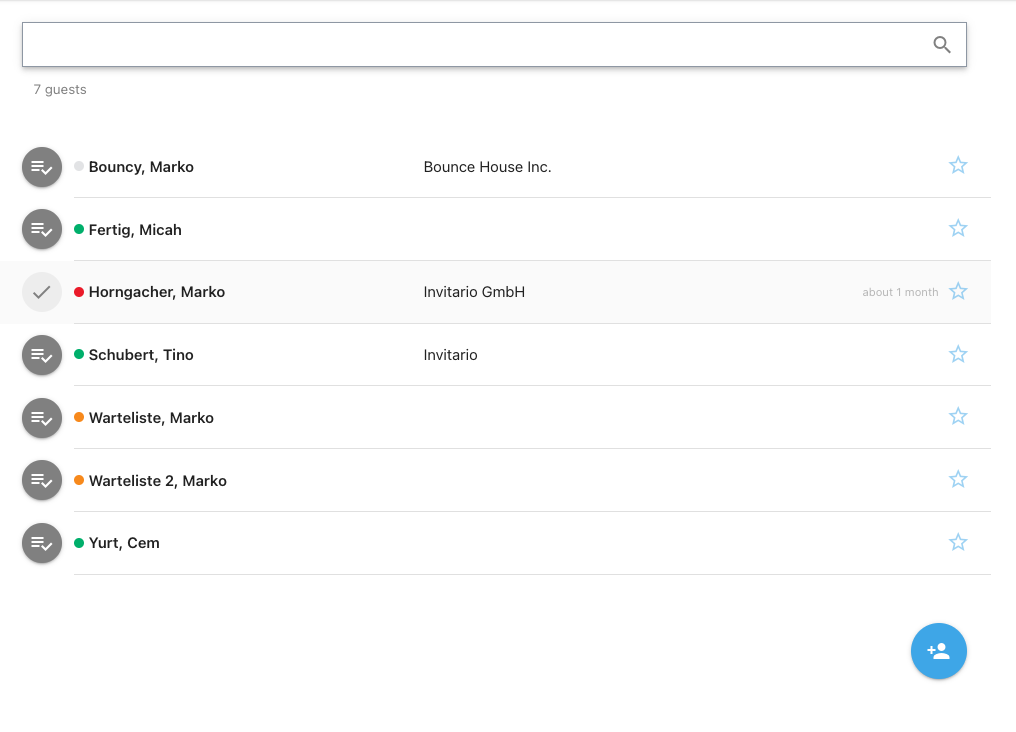Screen dimensions: 1016x732
Task: Click checklist avatar icon for Bouncy, Marko
Action: (x=42, y=167)
